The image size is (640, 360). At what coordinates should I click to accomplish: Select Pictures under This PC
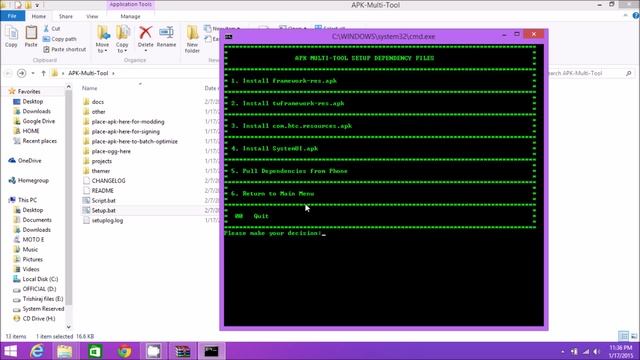point(33,259)
